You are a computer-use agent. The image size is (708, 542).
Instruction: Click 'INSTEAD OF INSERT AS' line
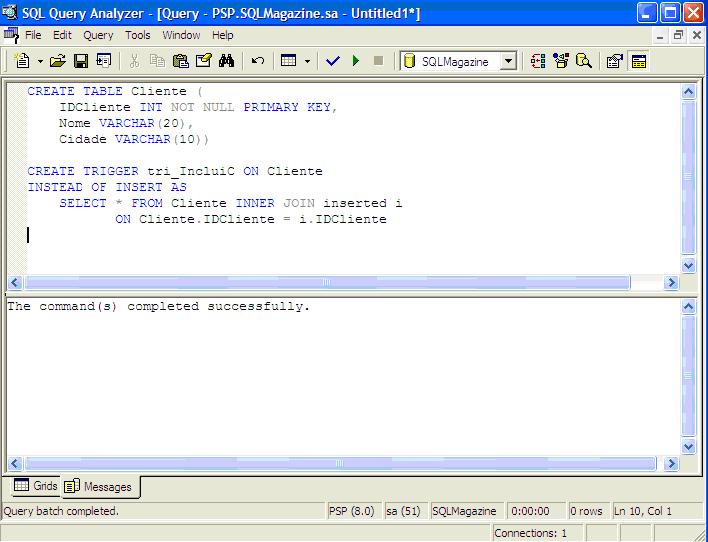(x=107, y=187)
